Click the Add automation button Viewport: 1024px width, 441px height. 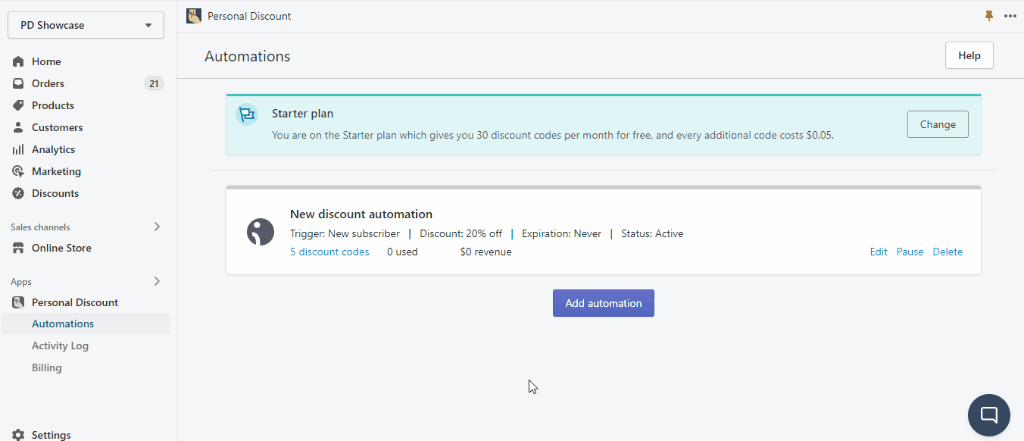(x=603, y=303)
